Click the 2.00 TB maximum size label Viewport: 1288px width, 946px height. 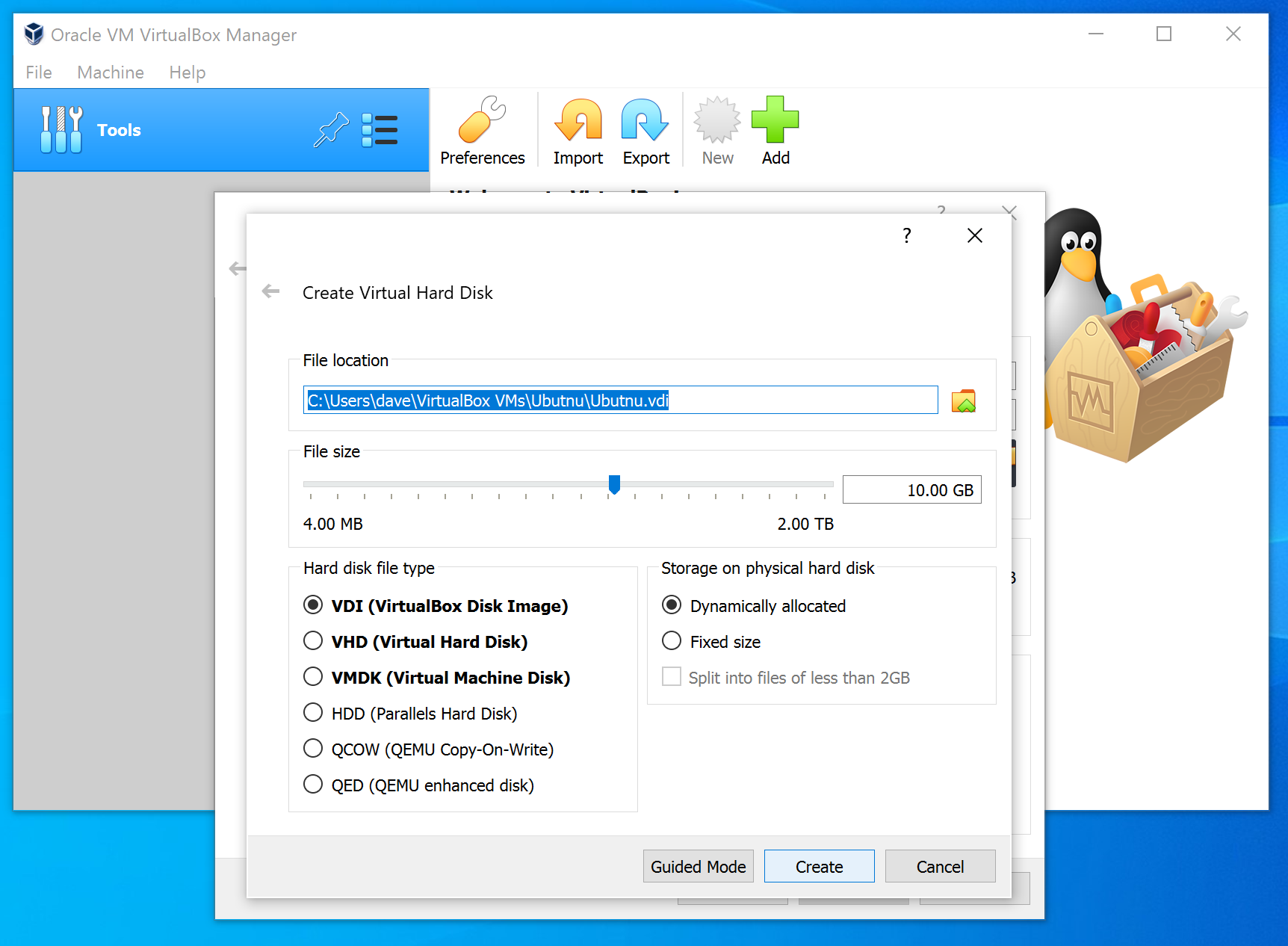pyautogui.click(x=805, y=524)
